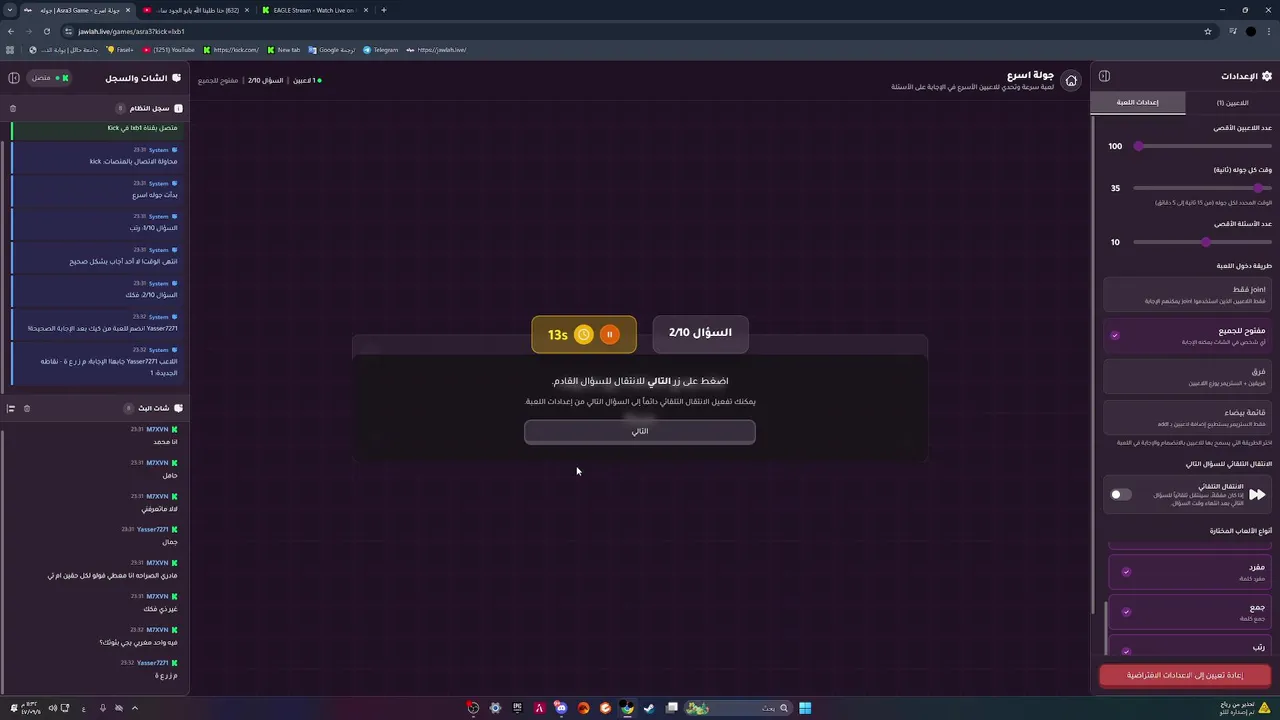The image size is (1280, 720).
Task: Open the Fasel+ bookmark
Action: pos(120,50)
